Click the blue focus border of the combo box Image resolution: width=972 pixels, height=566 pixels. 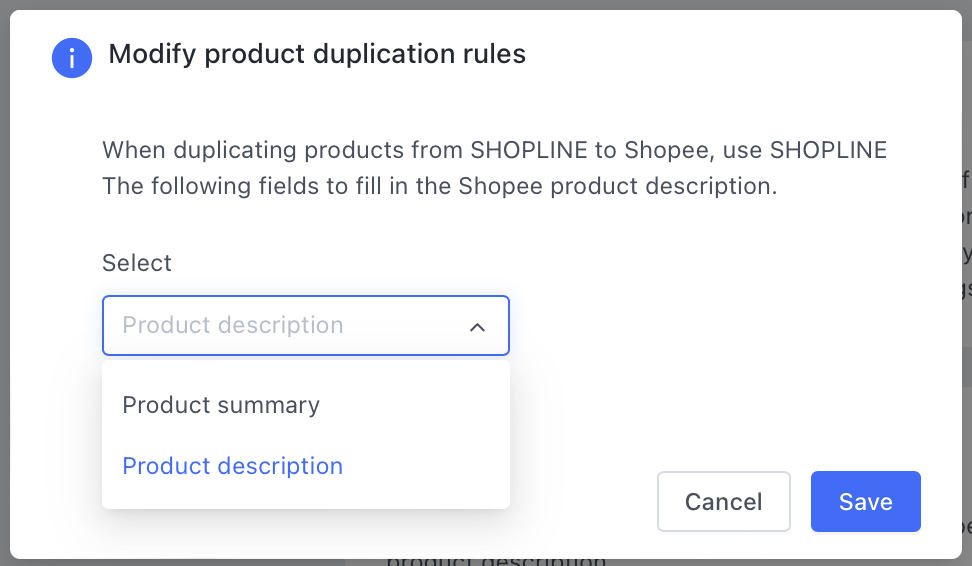point(306,296)
